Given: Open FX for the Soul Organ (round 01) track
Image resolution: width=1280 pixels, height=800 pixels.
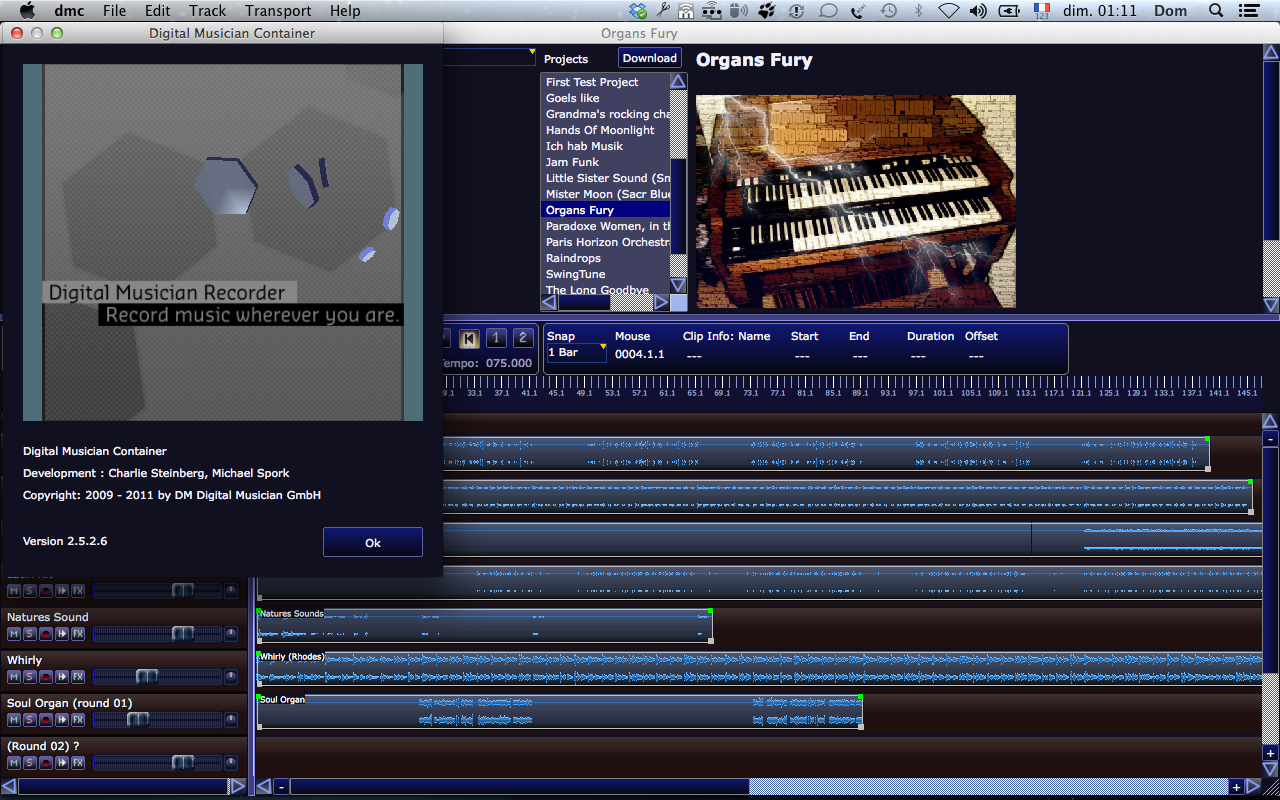Looking at the screenshot, I should 79,719.
